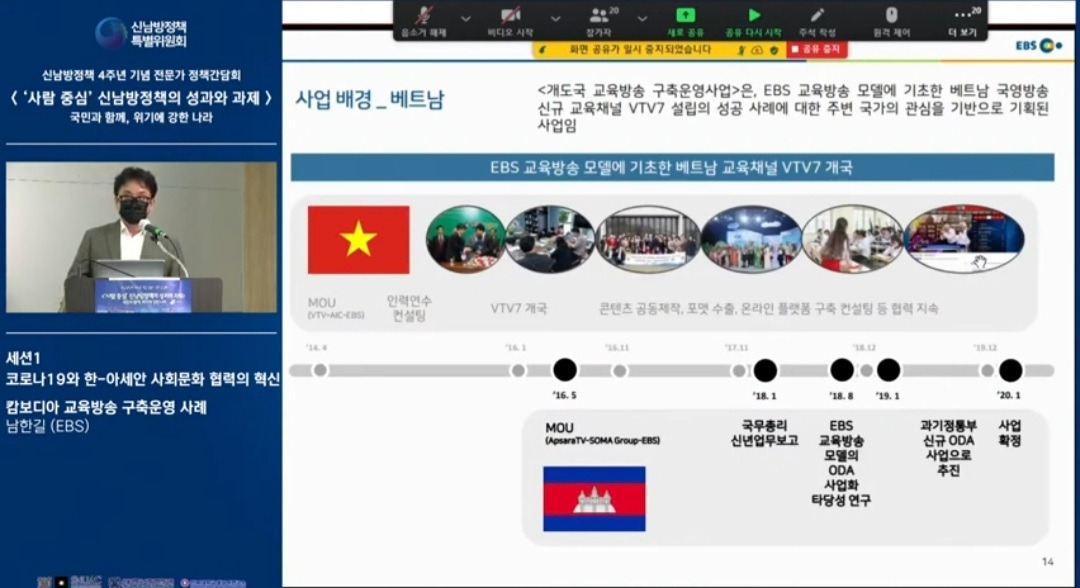1080x588 pixels.
Task: Click the microphone indicator in share status bar
Action: tap(742, 50)
